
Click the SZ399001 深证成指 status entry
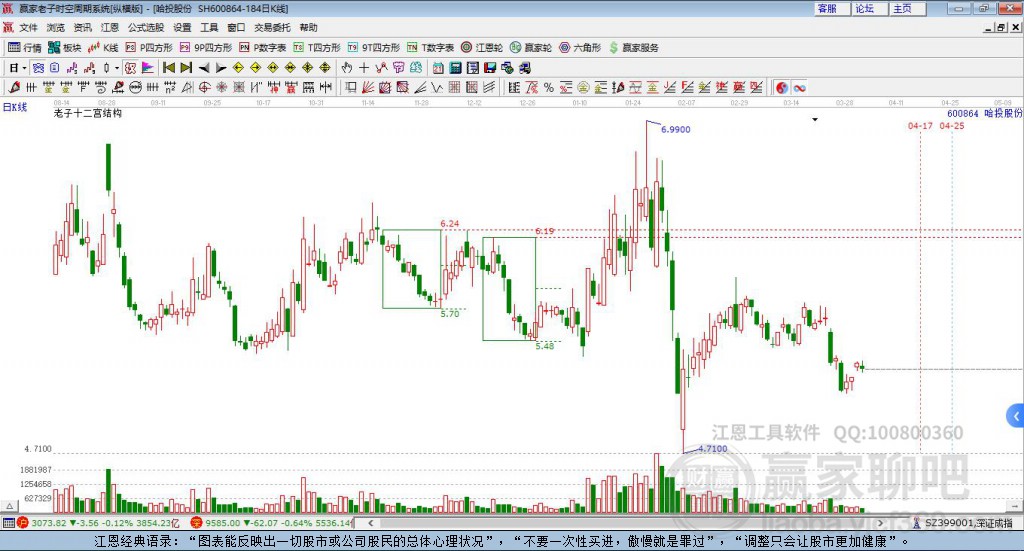click(963, 523)
